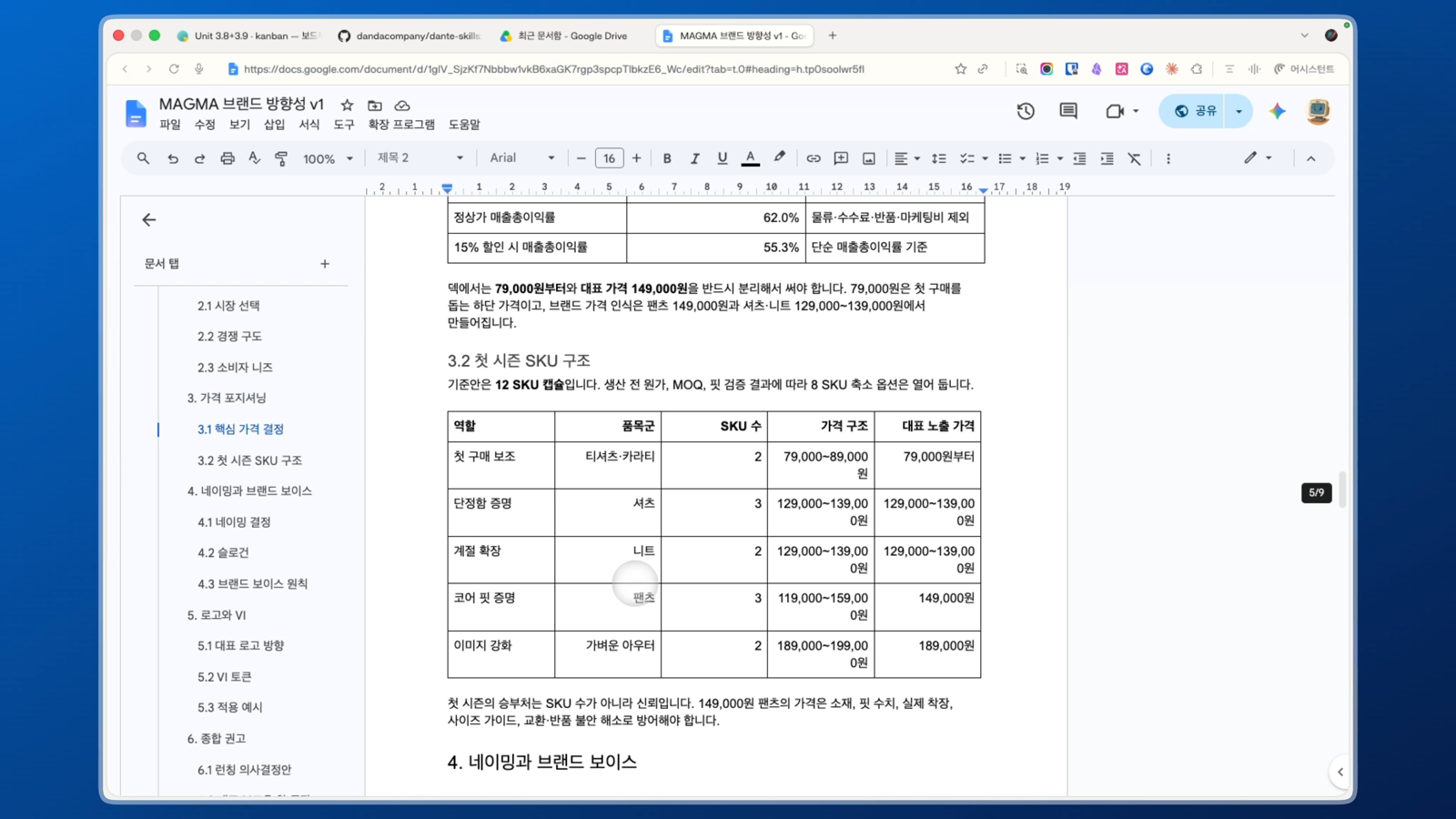Open the zoom level dropdown
The image size is (1456, 819).
coord(328,158)
